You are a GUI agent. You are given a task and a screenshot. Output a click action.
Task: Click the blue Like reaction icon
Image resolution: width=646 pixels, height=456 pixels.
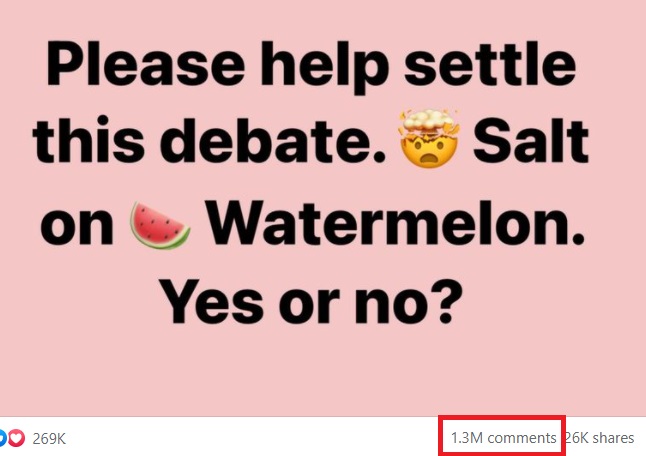(x=2, y=438)
